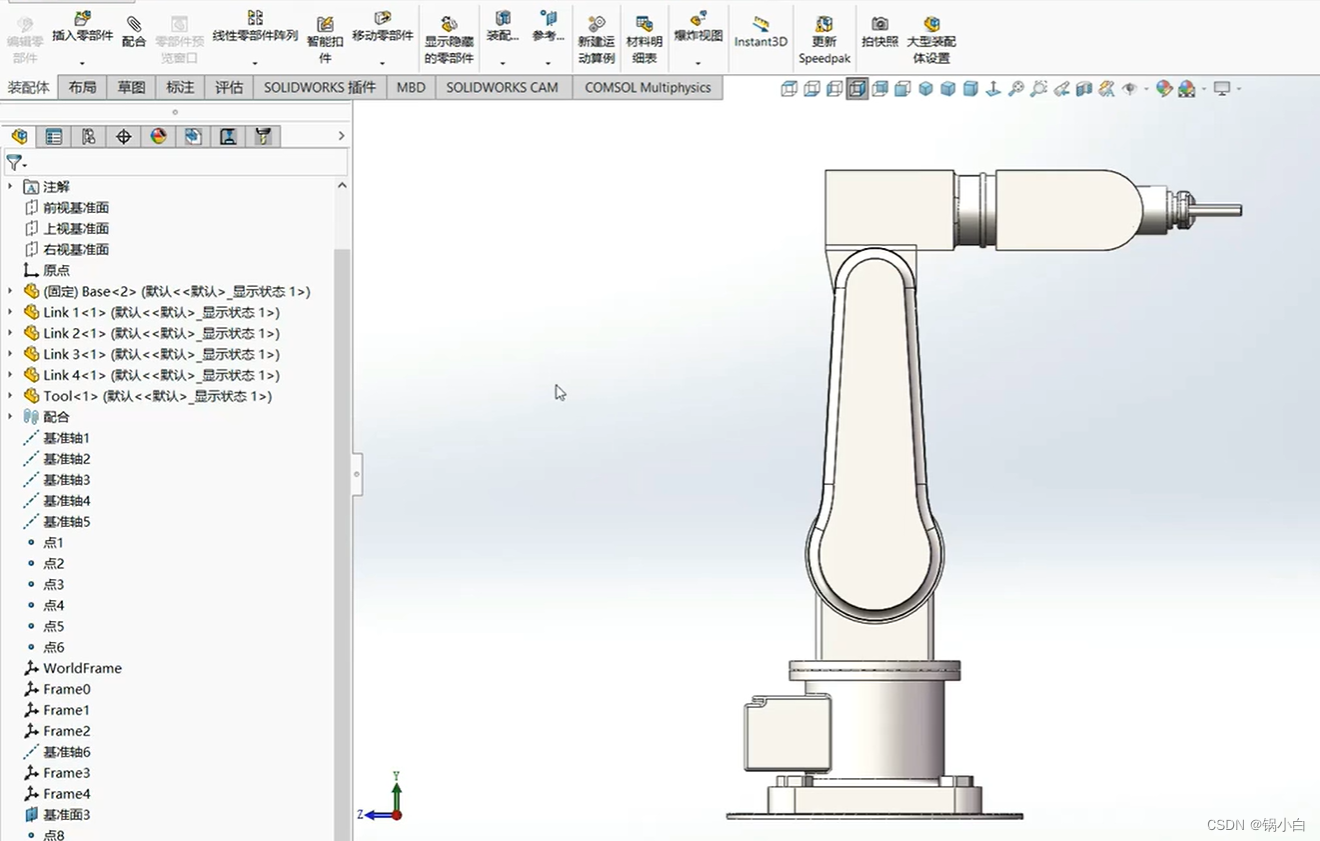
Task: Open the ConfigurationManager tab icon
Action: click(89, 137)
